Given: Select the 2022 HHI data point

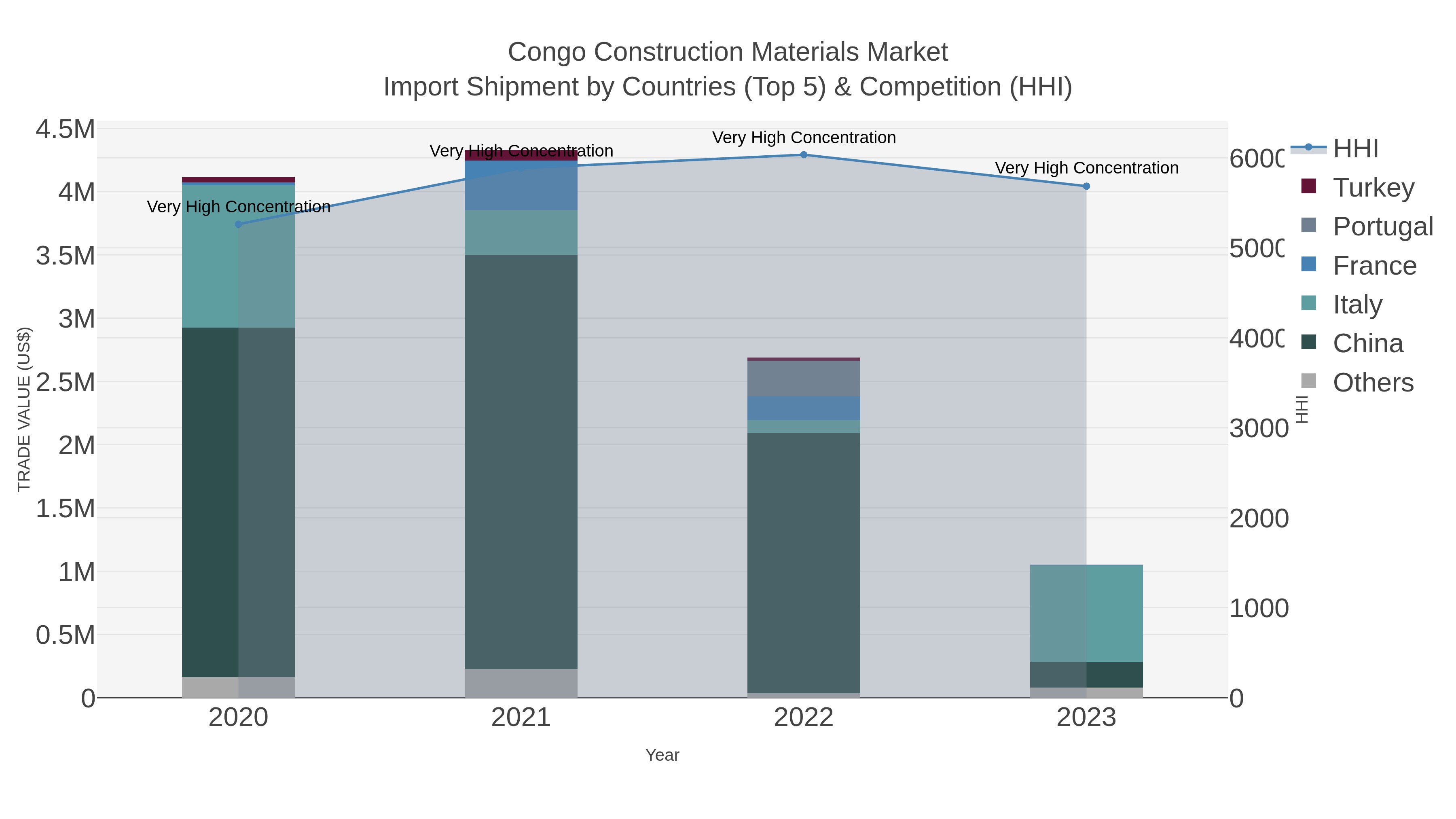Looking at the screenshot, I should (804, 155).
